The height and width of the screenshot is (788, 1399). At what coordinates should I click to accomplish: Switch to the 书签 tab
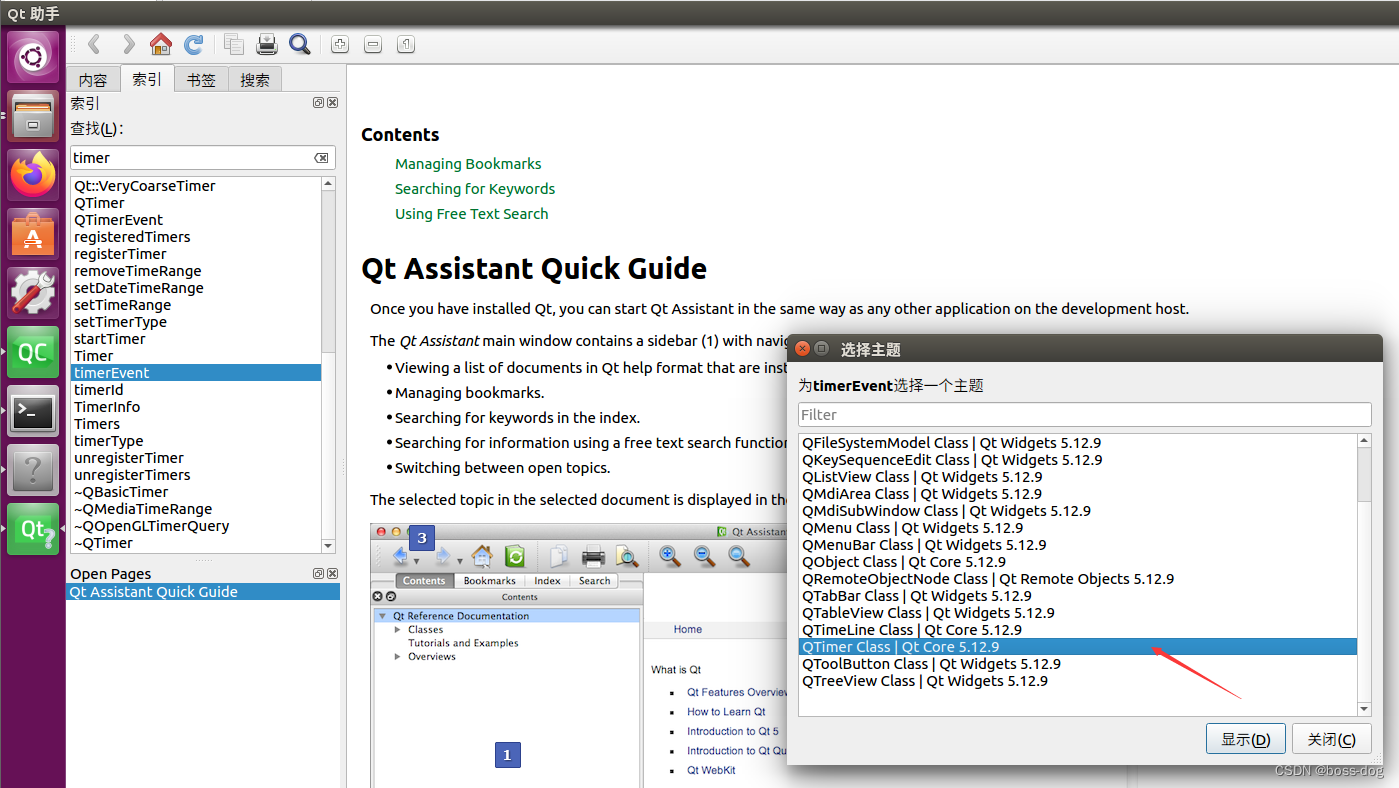pos(201,80)
